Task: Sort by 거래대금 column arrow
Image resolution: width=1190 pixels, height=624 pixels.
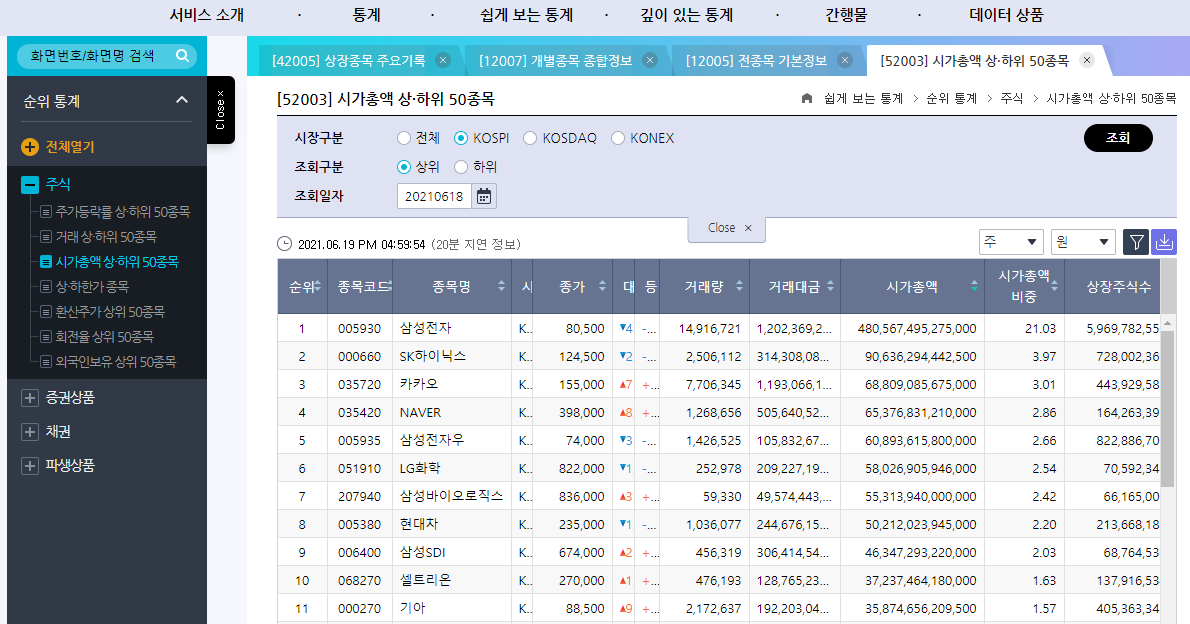Action: (830, 286)
